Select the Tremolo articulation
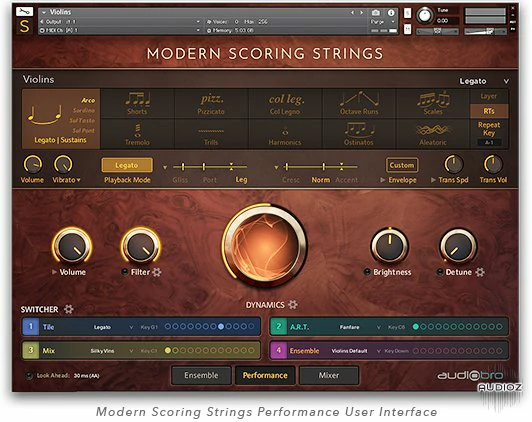532x422 pixels. click(x=137, y=134)
